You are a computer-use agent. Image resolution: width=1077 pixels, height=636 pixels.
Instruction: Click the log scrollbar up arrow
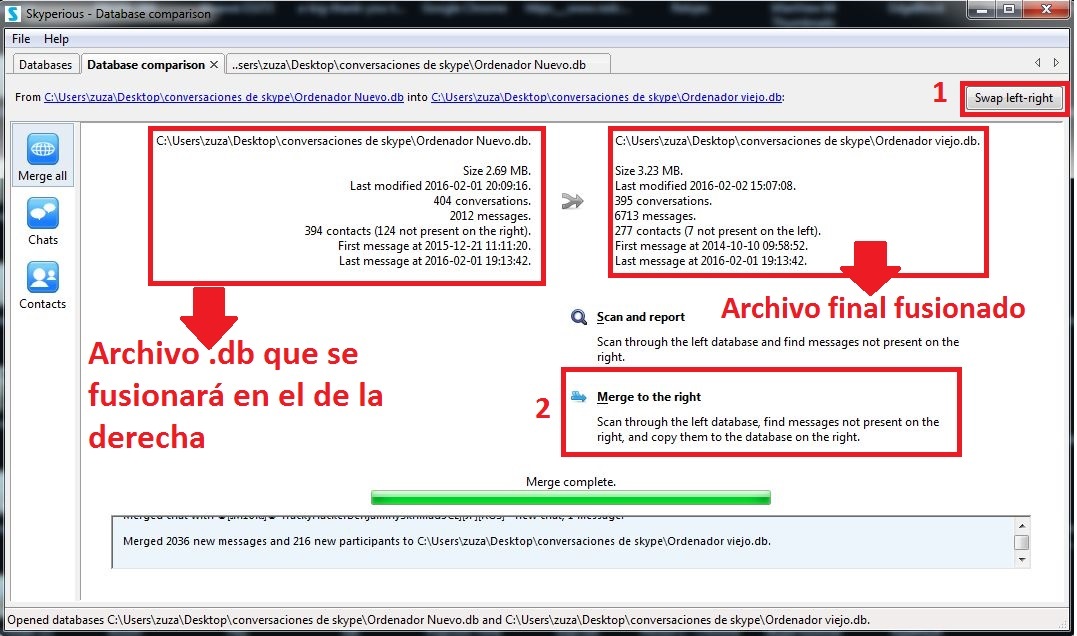tap(1022, 525)
